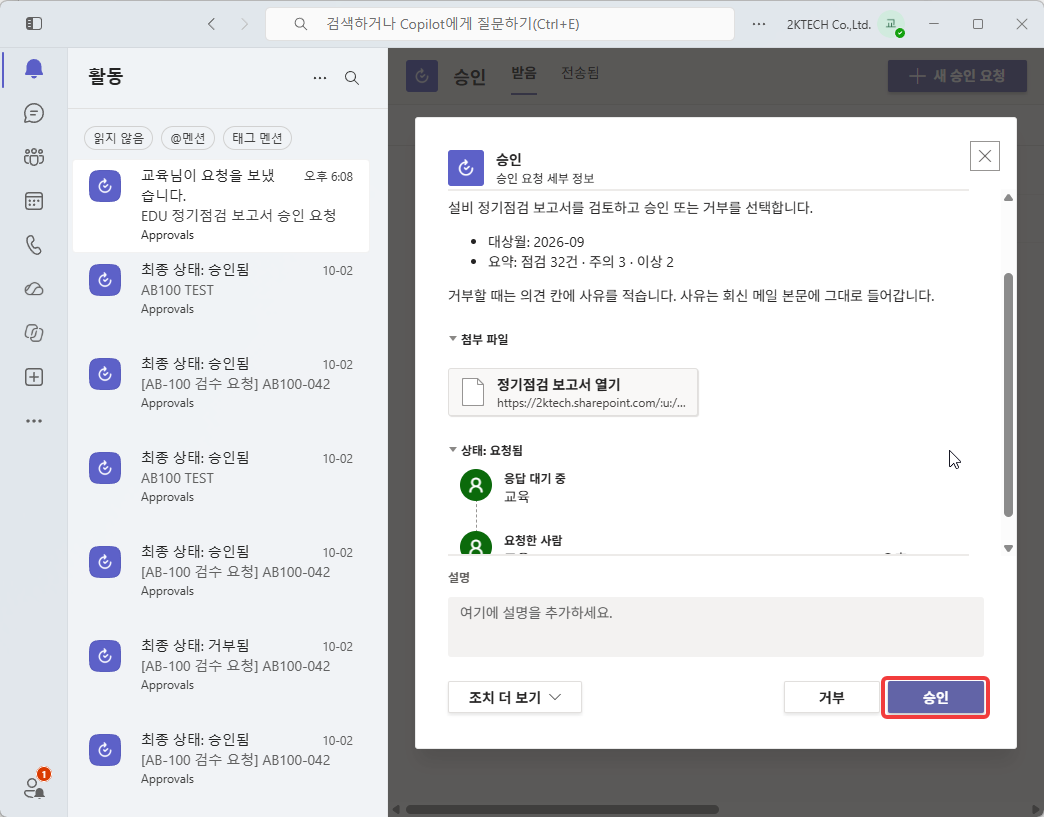Click the Approvals icon in the dialog header

pos(466,167)
